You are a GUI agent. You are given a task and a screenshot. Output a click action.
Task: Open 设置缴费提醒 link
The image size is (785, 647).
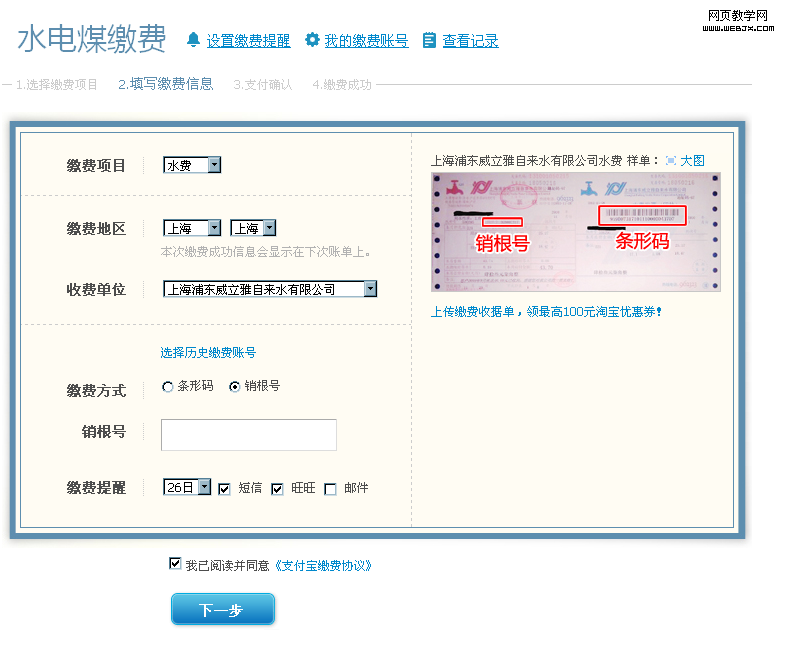[x=248, y=41]
